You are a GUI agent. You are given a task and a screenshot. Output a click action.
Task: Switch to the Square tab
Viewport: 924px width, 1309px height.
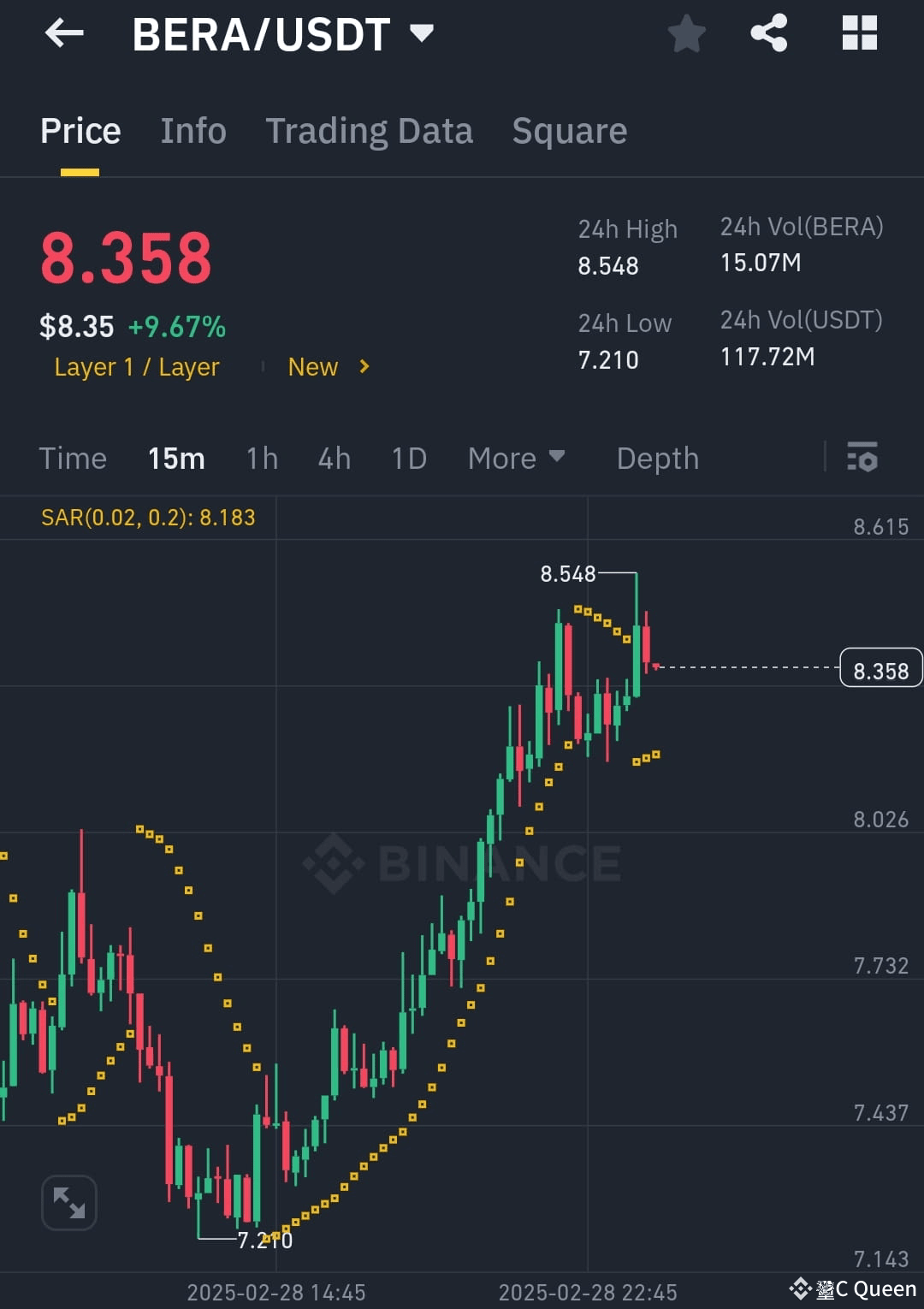tap(569, 131)
